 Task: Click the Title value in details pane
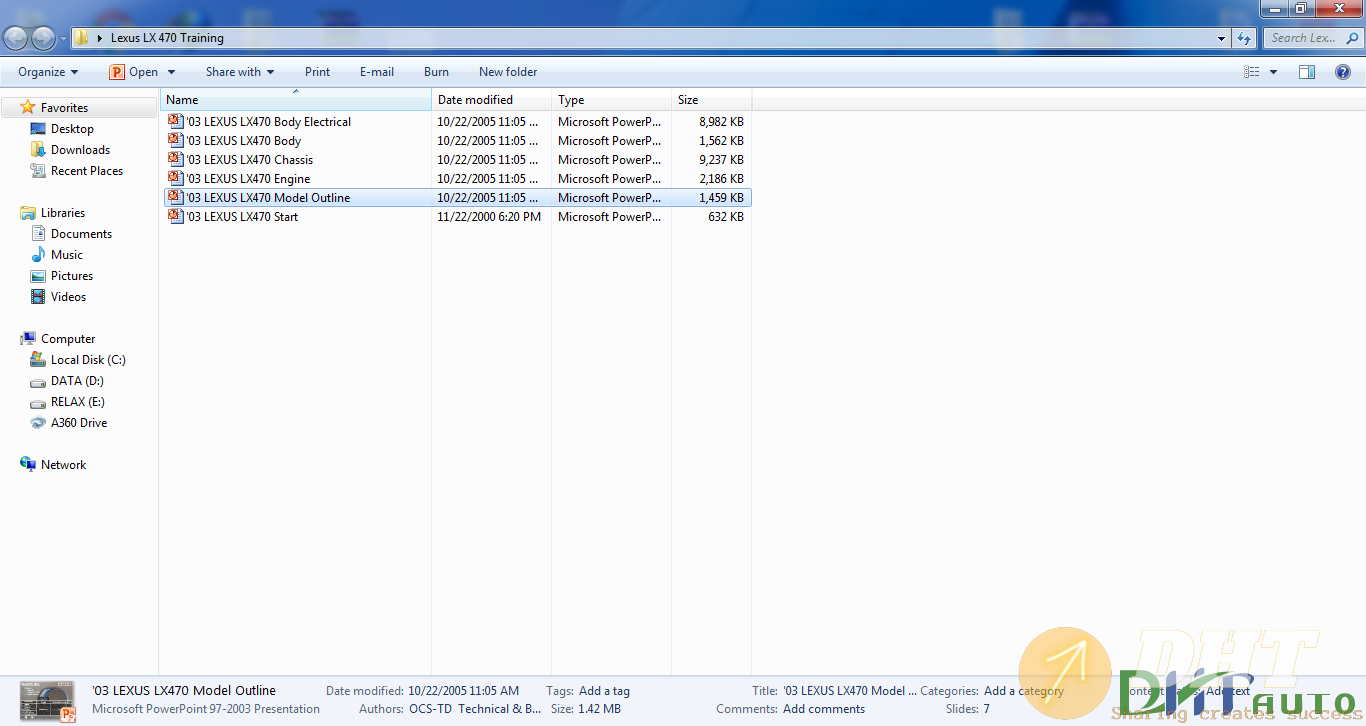point(850,691)
